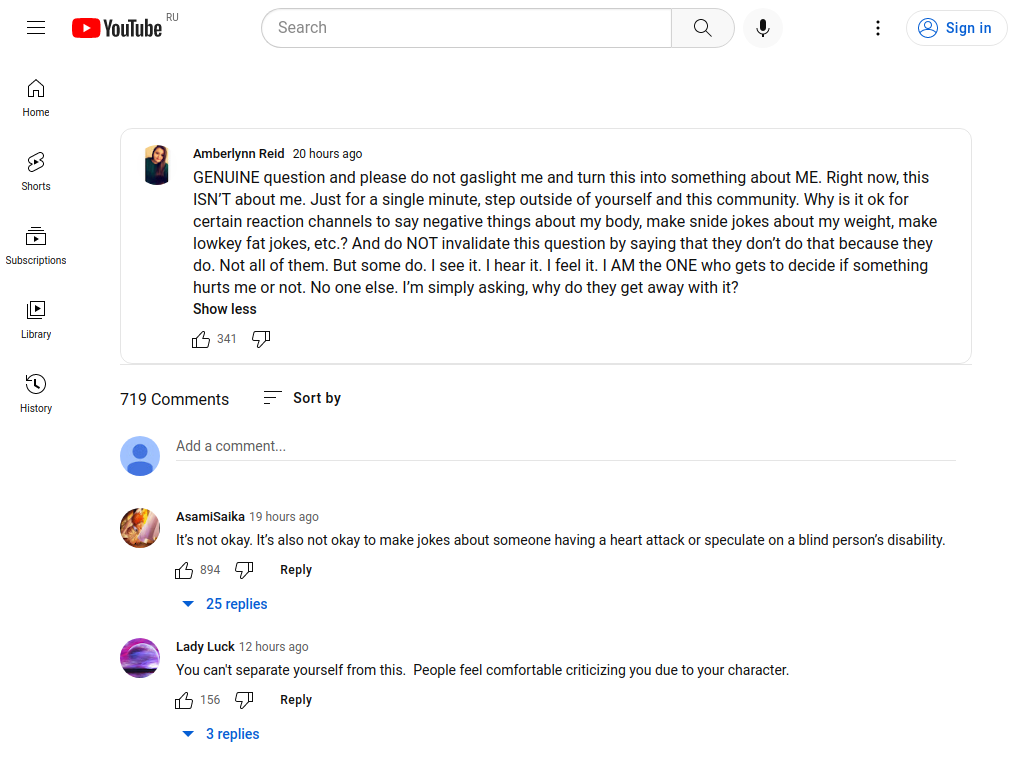Like Amberlynn Reid's post
Screen dimensions: 1024x768
click(x=200, y=339)
